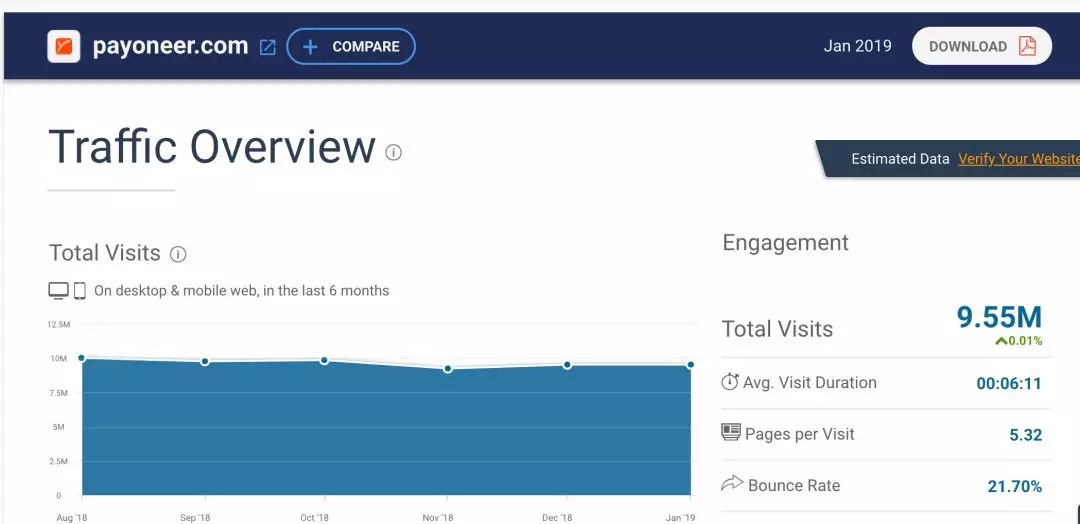This screenshot has height=524, width=1080.
Task: Click info icon next to Total Visits title
Action: [178, 254]
